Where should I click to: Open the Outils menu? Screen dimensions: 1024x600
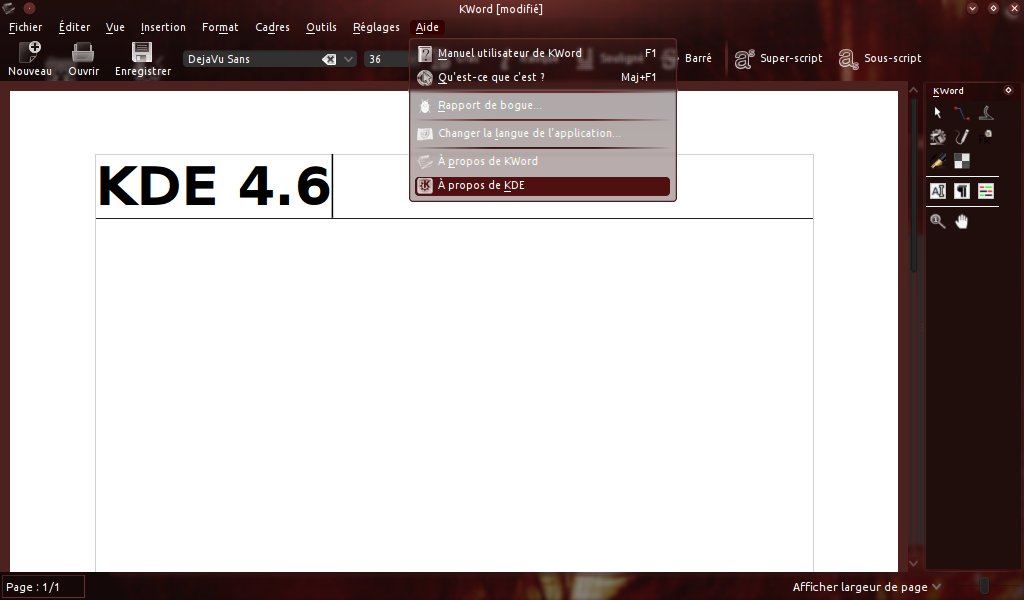tap(321, 27)
